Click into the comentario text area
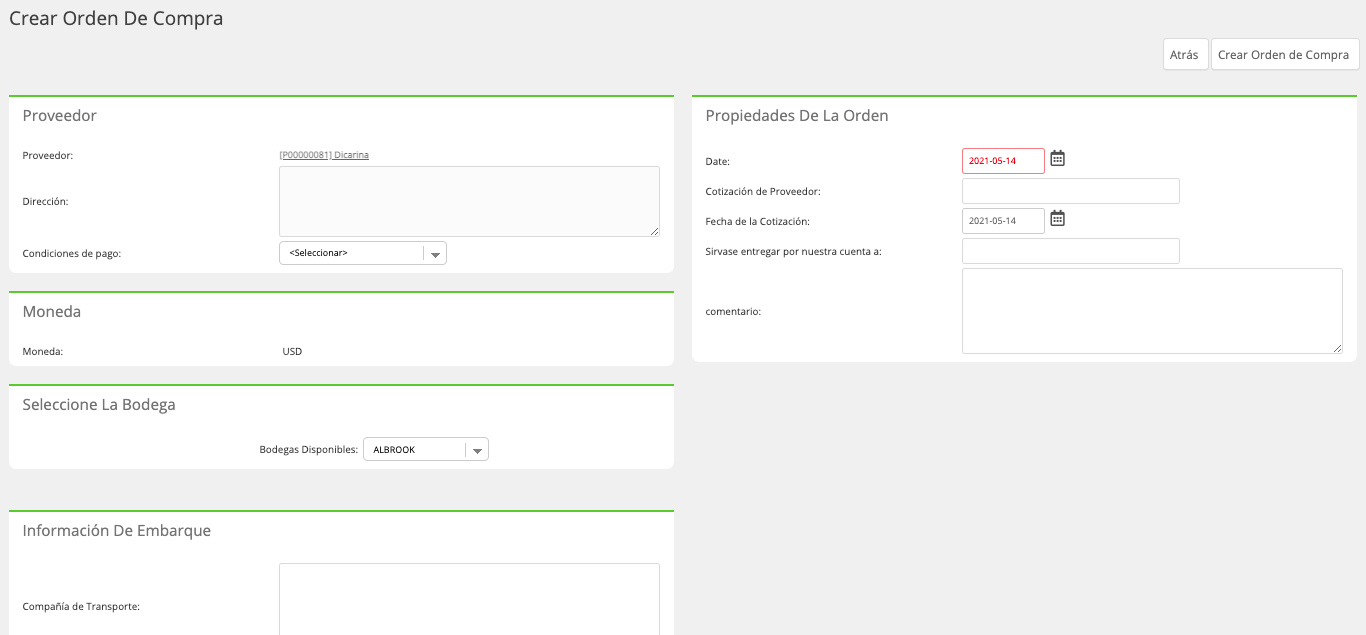Viewport: 1366px width, 635px height. point(1152,311)
